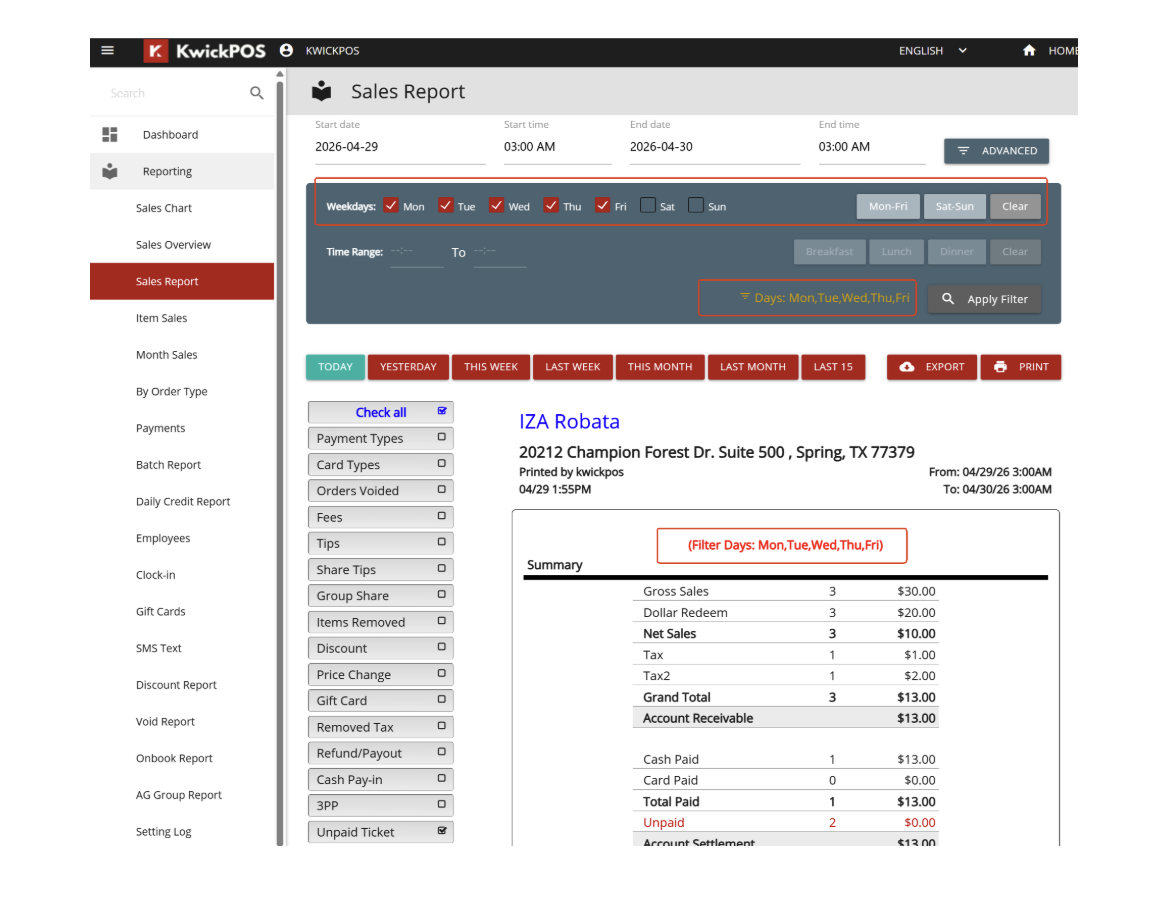Toggle the Check all checkbox
The image size is (1164, 900).
coord(442,411)
